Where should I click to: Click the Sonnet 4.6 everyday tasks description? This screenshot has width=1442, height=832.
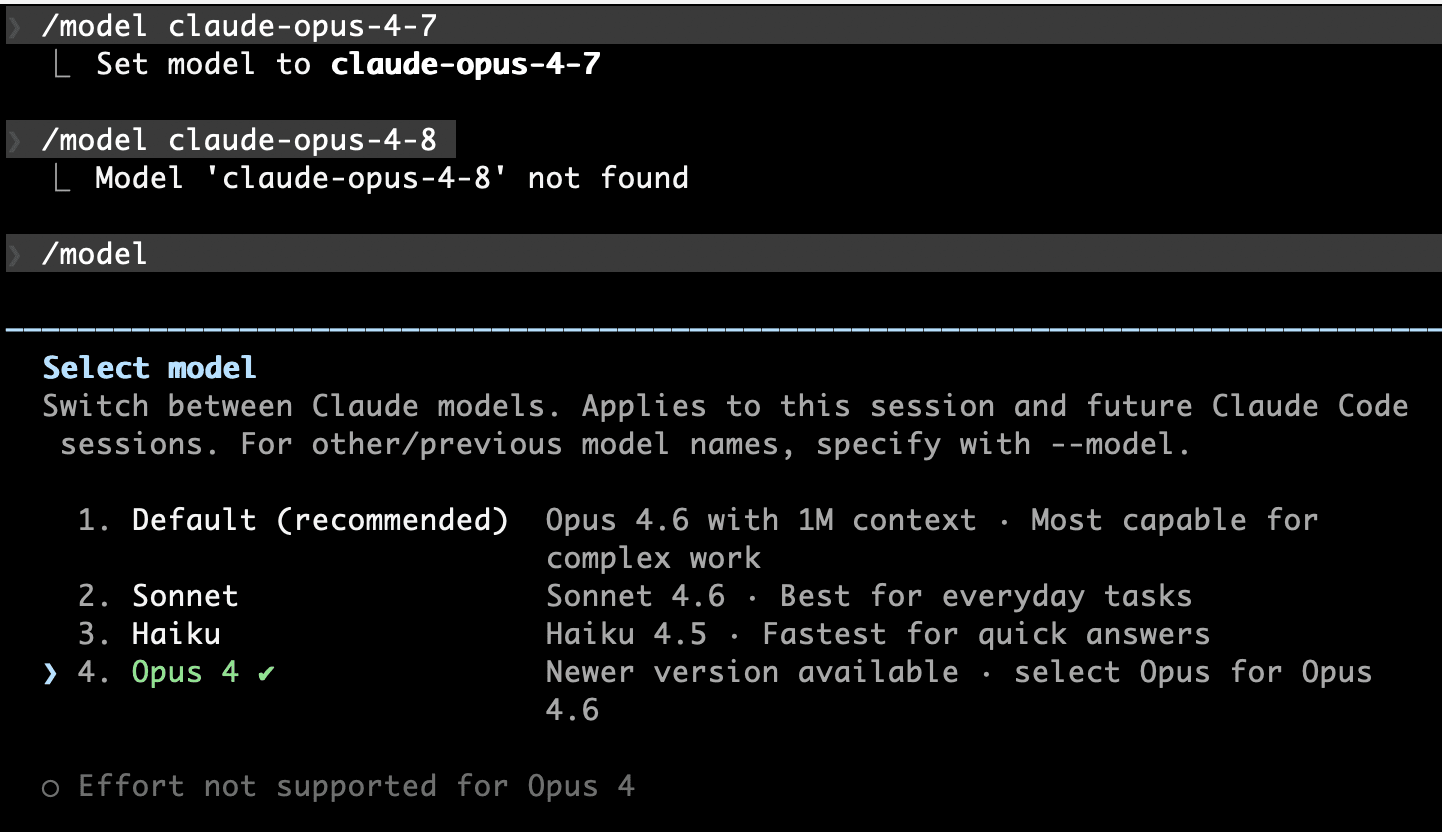coord(868,596)
